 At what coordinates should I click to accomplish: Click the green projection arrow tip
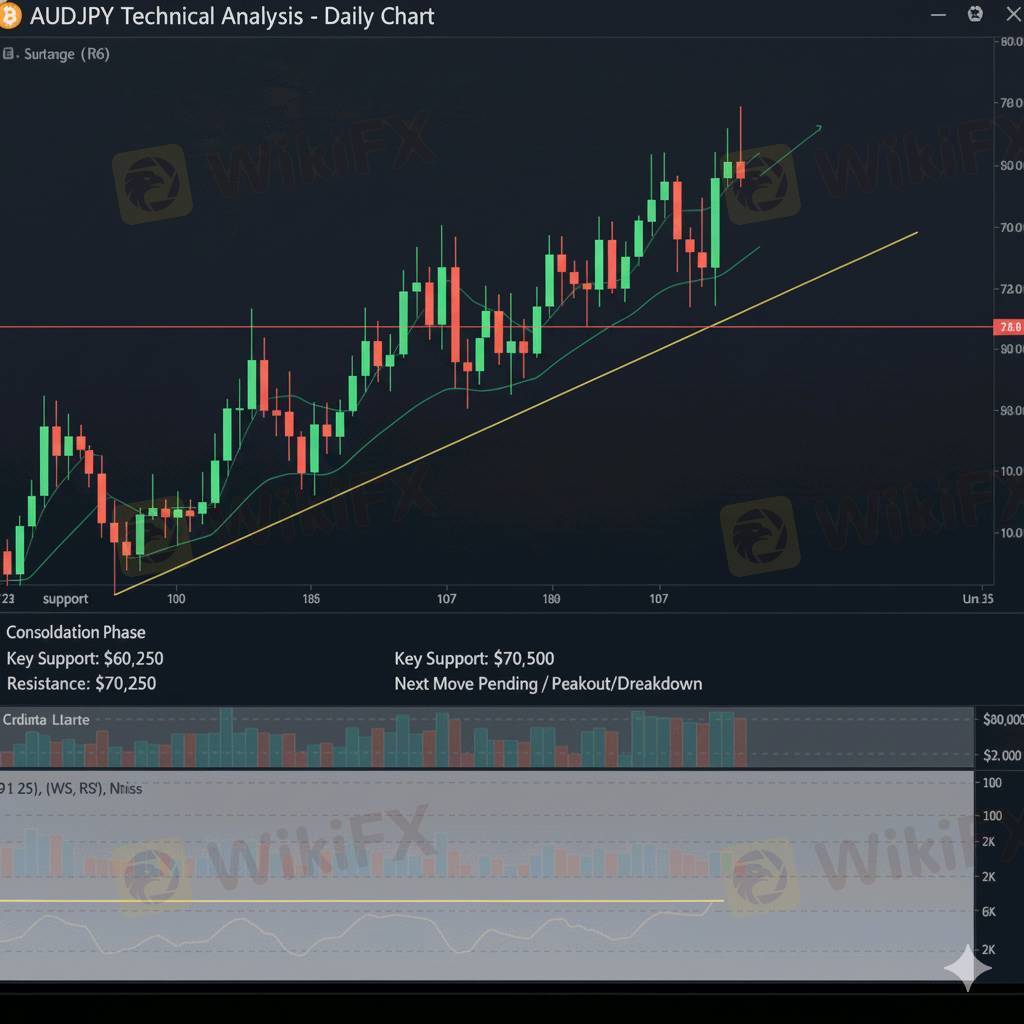(x=818, y=127)
